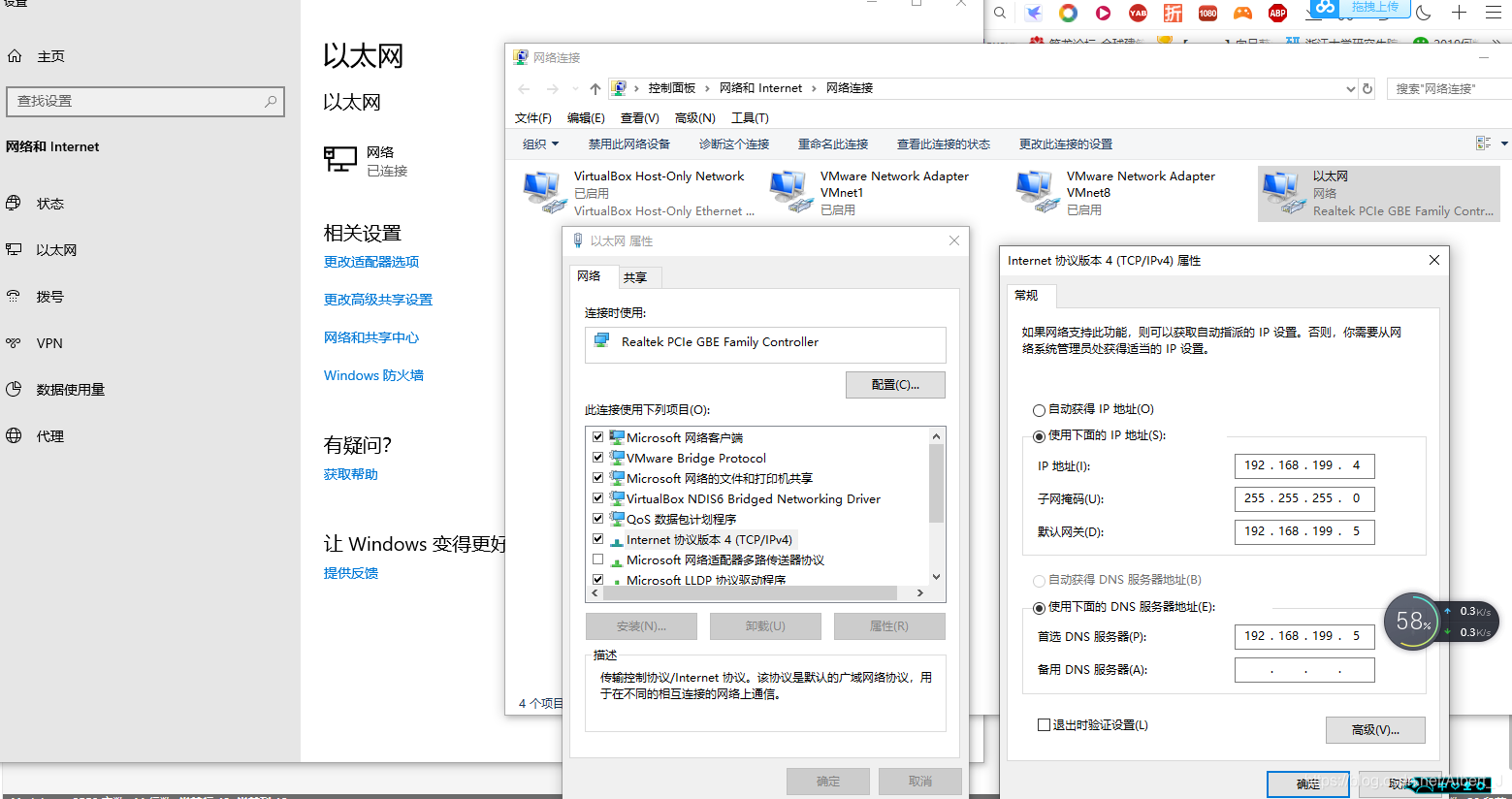The height and width of the screenshot is (799, 1512).
Task: Open the view options dropdown arrow in 网络连接
Action: [x=1504, y=144]
